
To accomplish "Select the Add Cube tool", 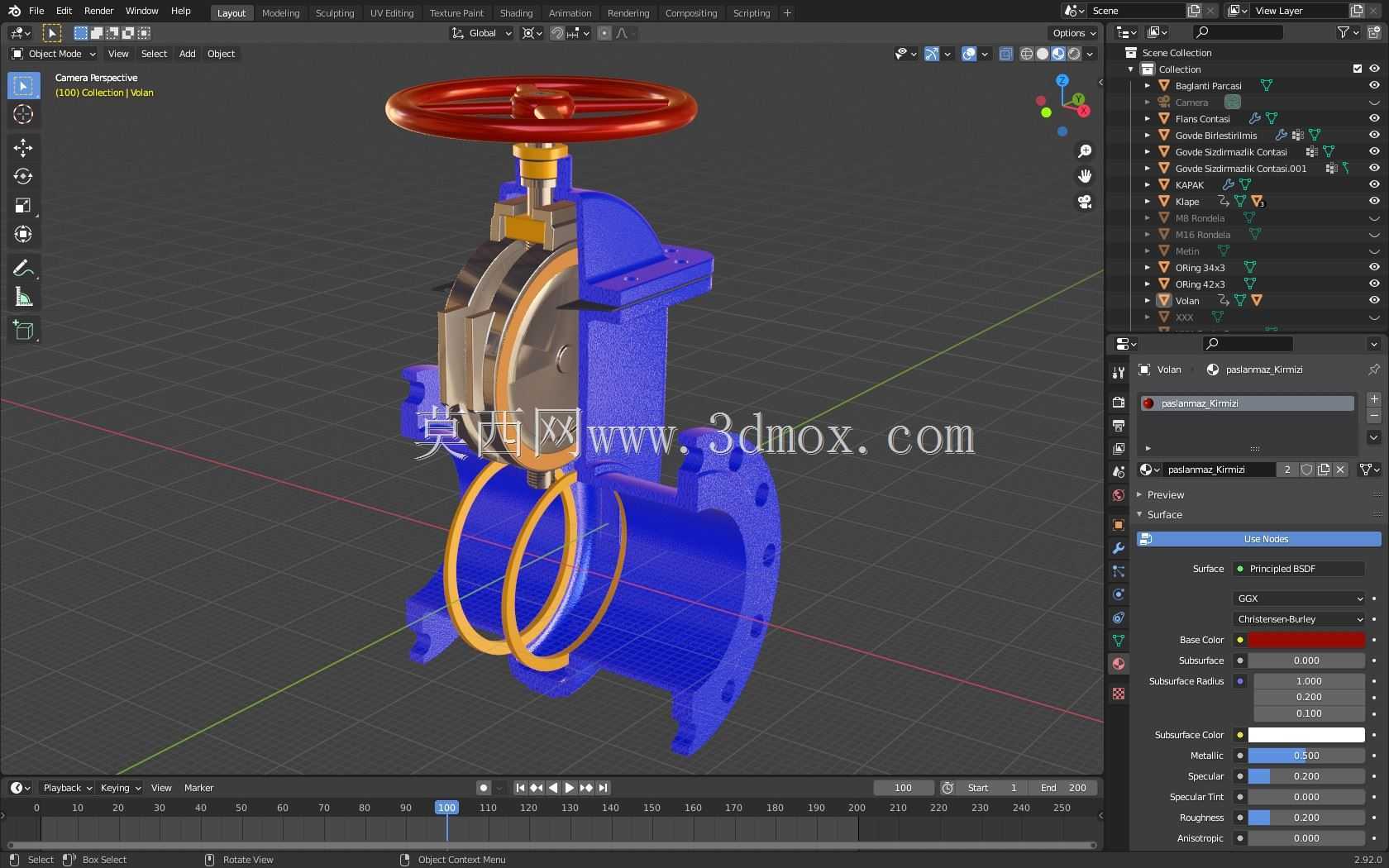I will pyautogui.click(x=23, y=331).
